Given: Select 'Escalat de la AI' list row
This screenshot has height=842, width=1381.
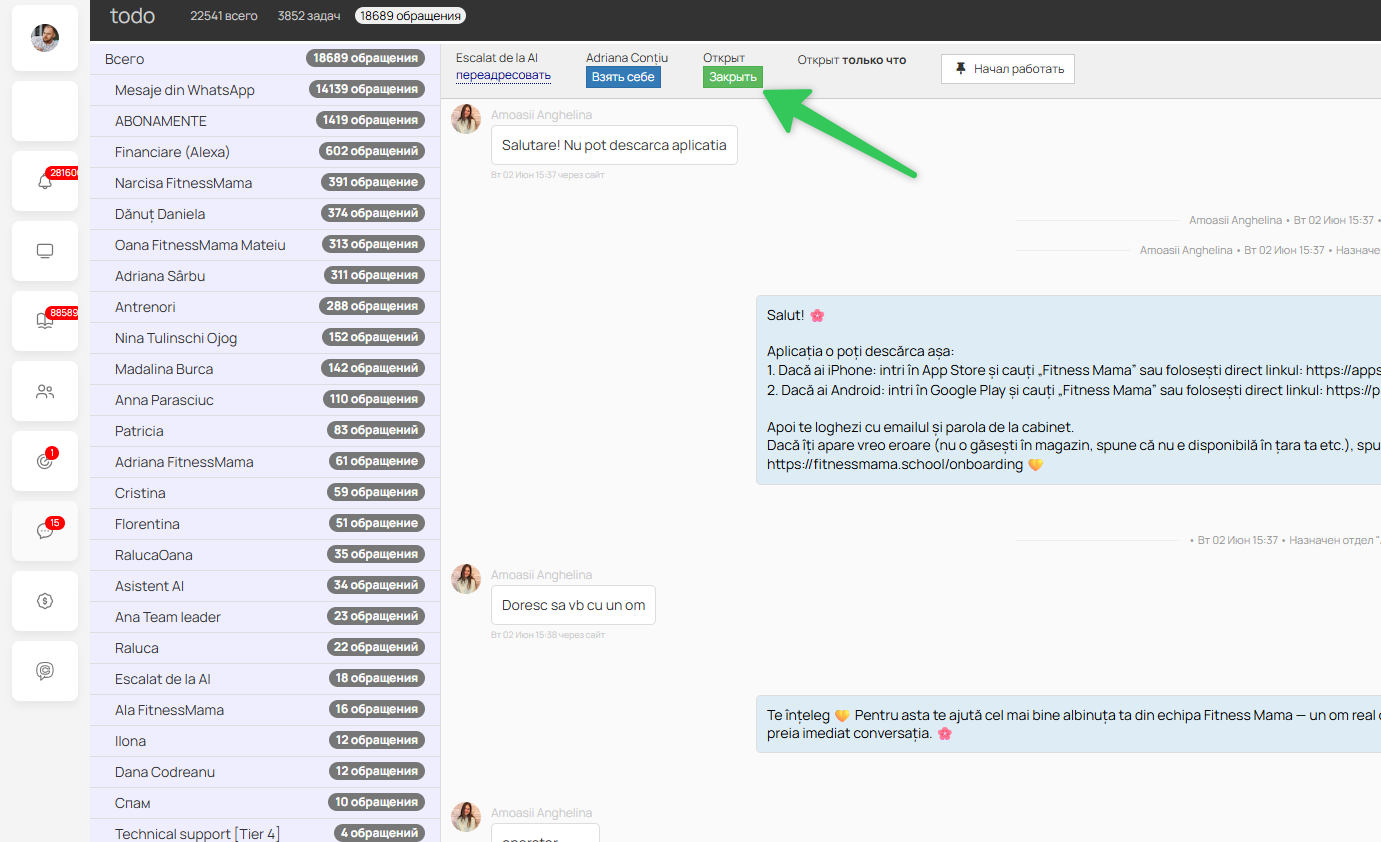Looking at the screenshot, I should [265, 679].
